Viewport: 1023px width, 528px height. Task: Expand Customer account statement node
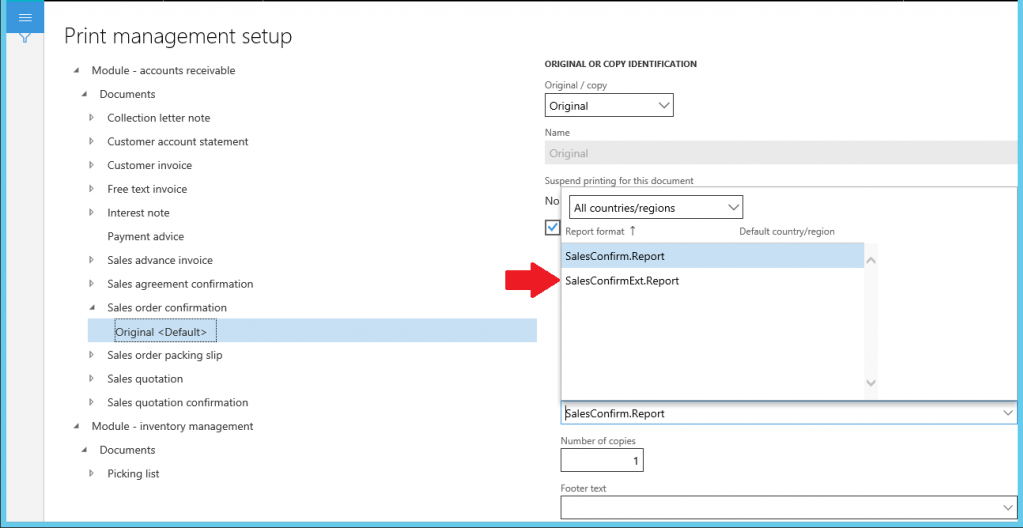pos(92,142)
